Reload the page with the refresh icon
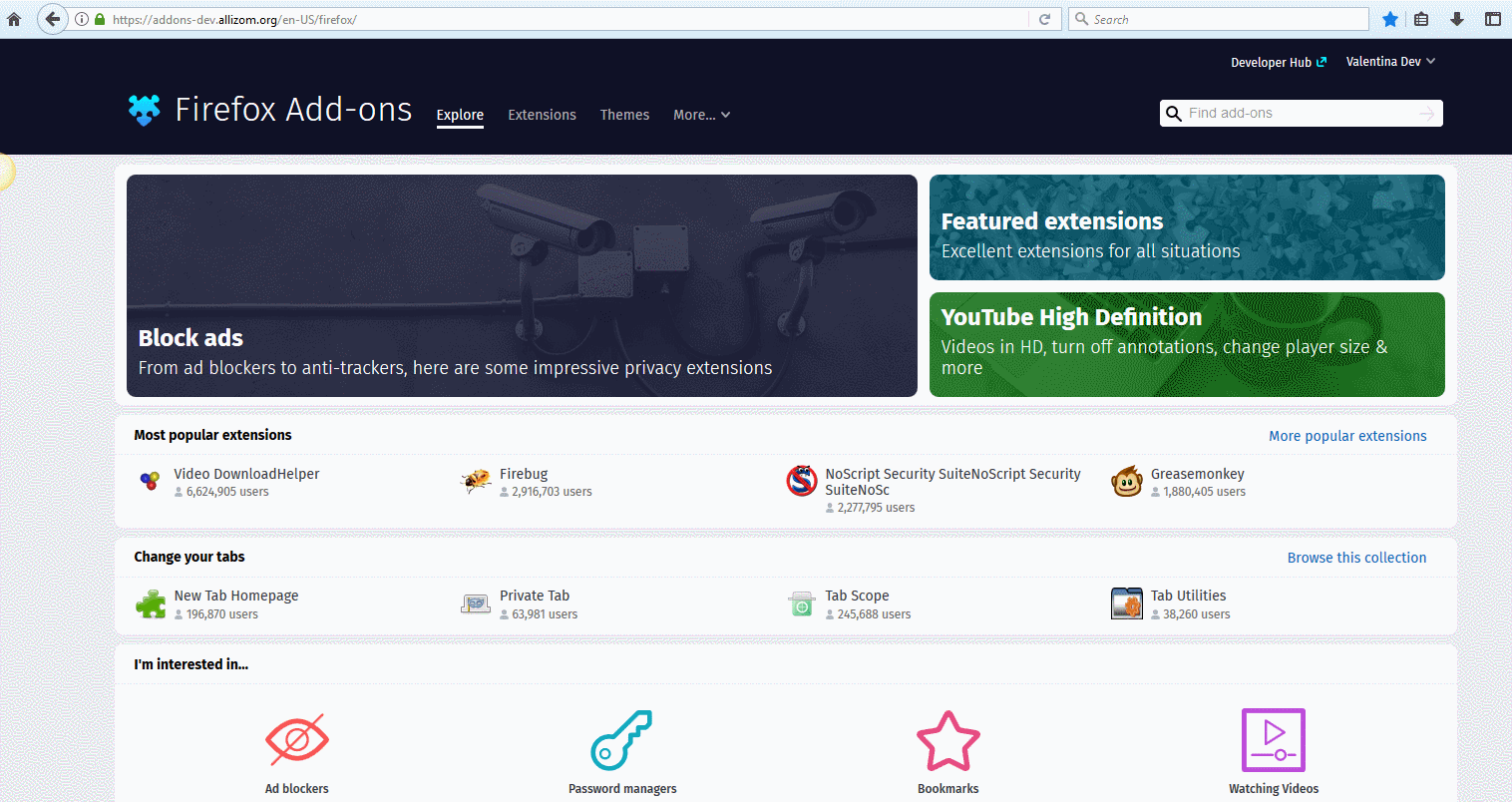Screen dimensions: 1512x802 (x=1045, y=19)
